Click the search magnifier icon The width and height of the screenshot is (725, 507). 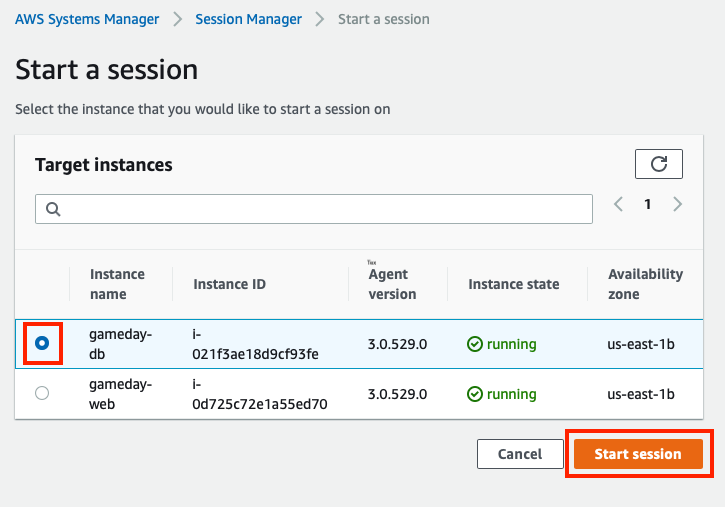pyautogui.click(x=53, y=209)
